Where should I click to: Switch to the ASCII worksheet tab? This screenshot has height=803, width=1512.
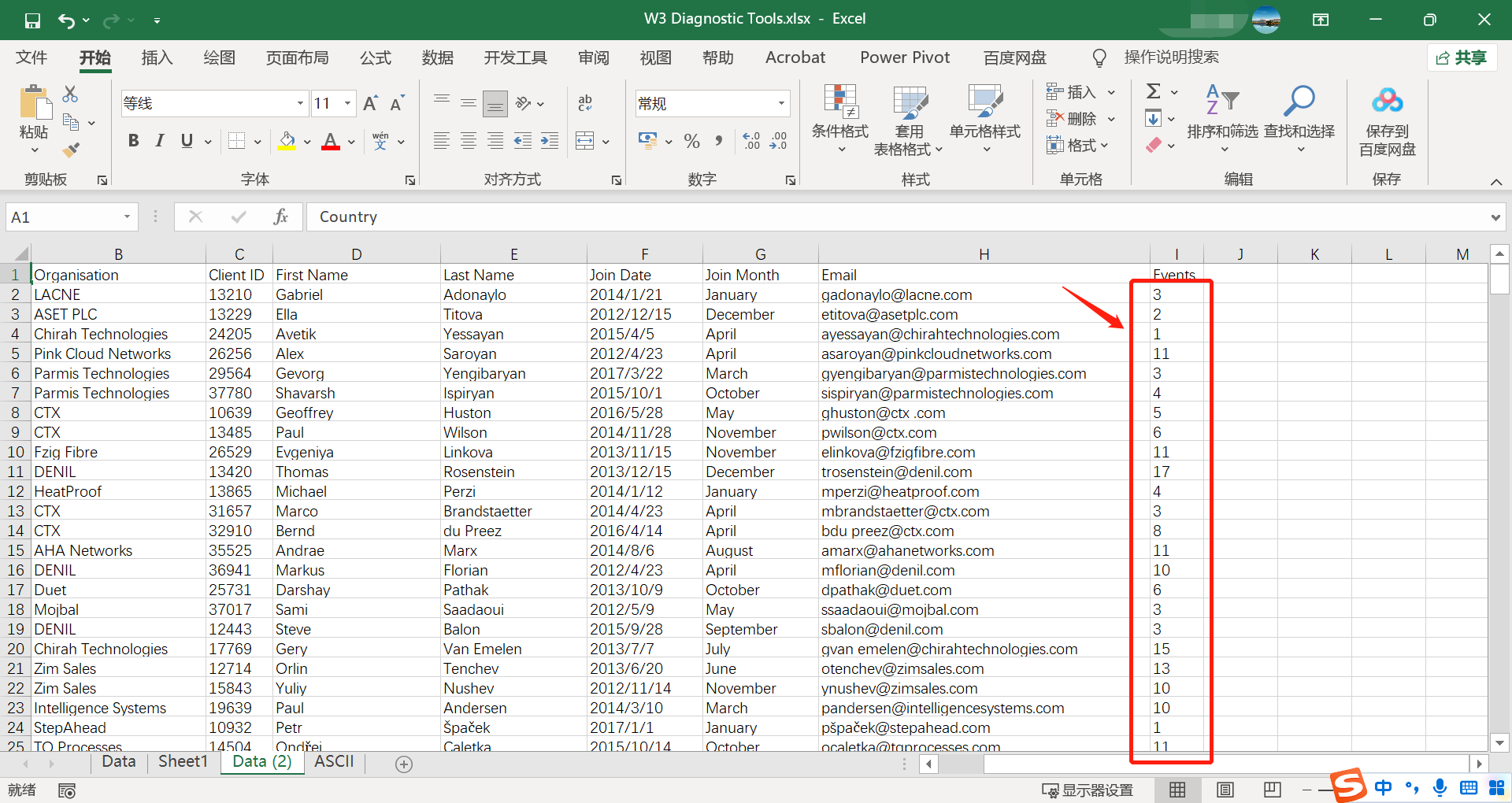[334, 761]
